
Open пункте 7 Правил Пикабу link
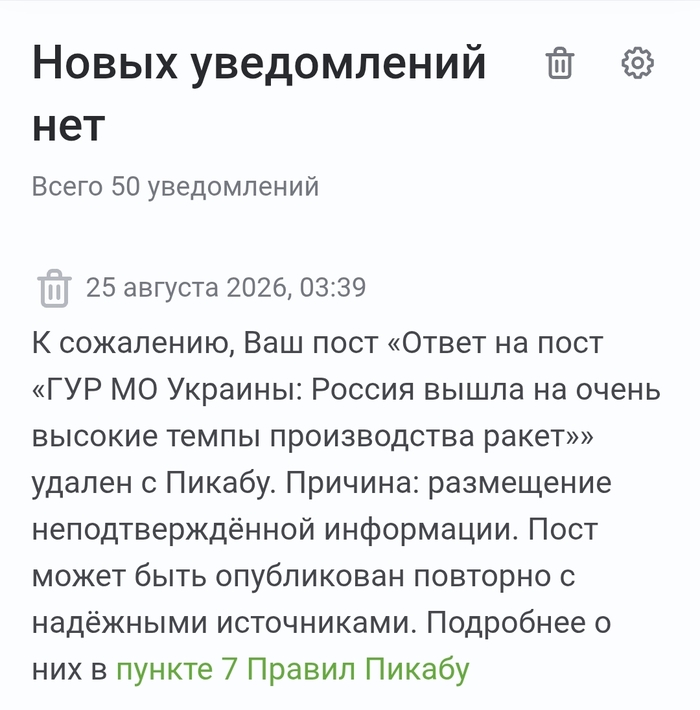[x=293, y=669]
